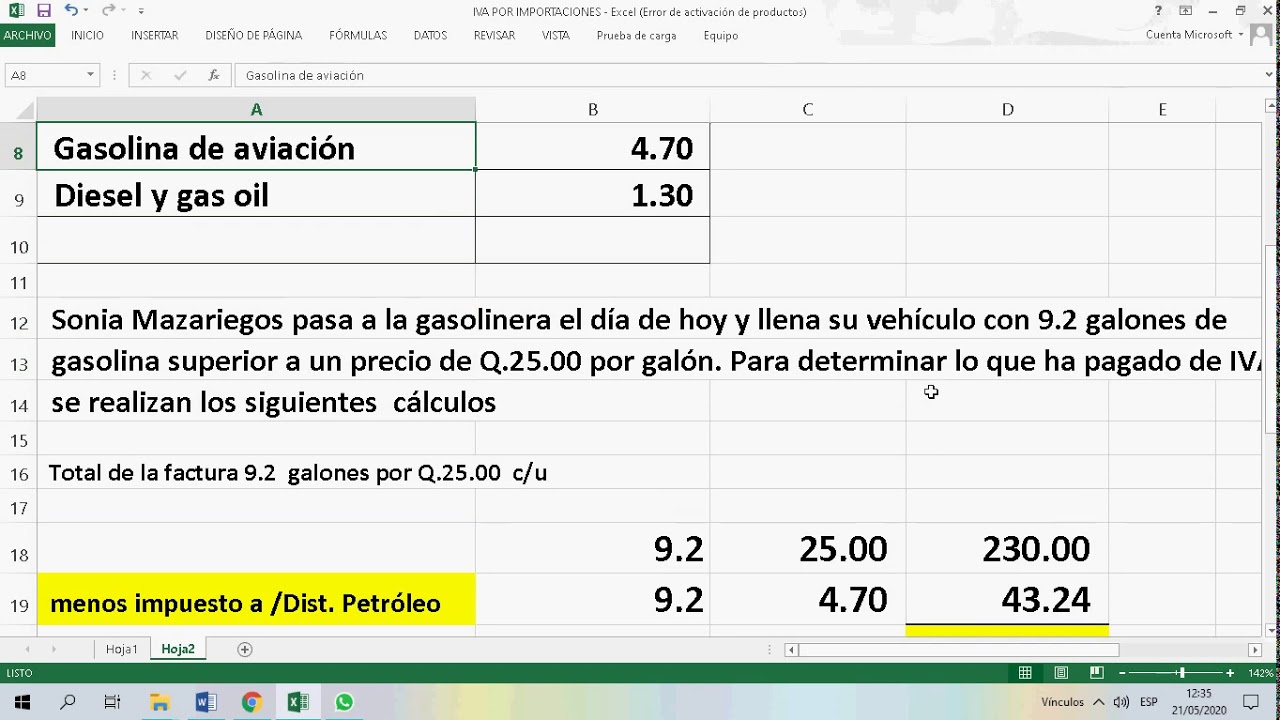Click the confirm entry checkmark icon

pyautogui.click(x=180, y=75)
